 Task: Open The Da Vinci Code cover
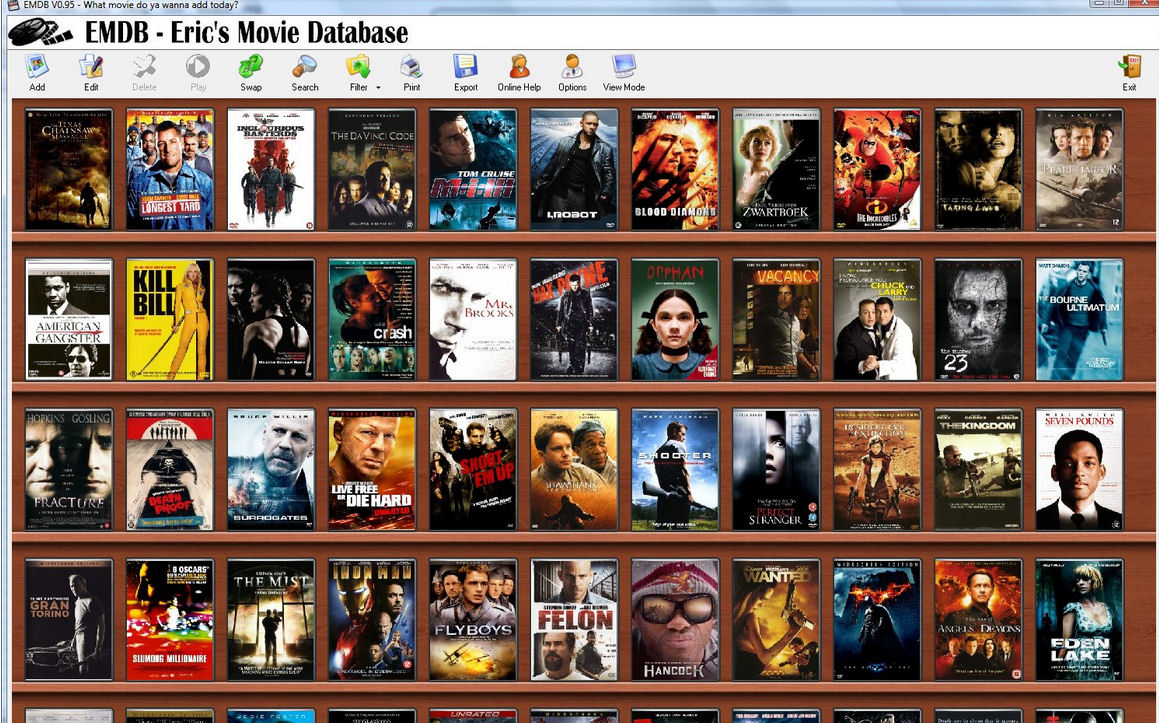(372, 170)
